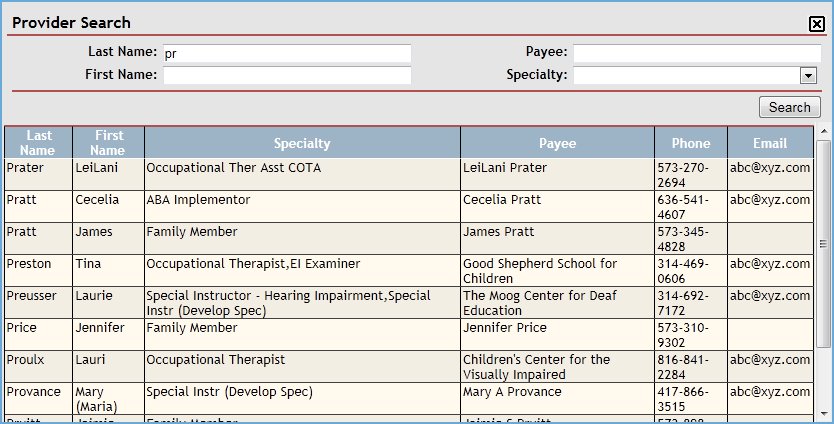Click the First Name column header
The height and width of the screenshot is (424, 834).
(109, 142)
